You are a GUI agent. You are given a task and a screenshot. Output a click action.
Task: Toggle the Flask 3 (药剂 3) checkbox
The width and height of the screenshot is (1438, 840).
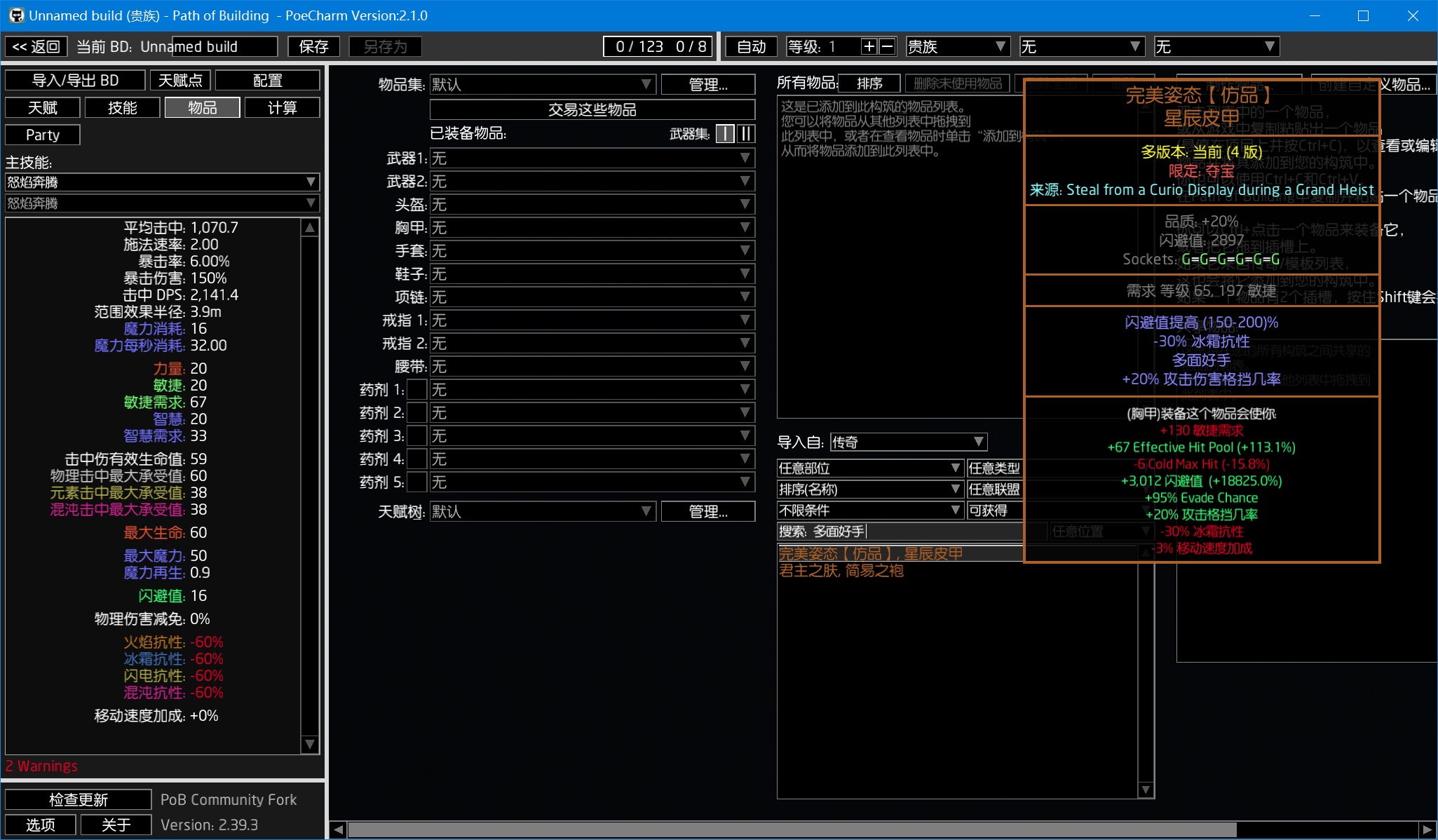[417, 435]
